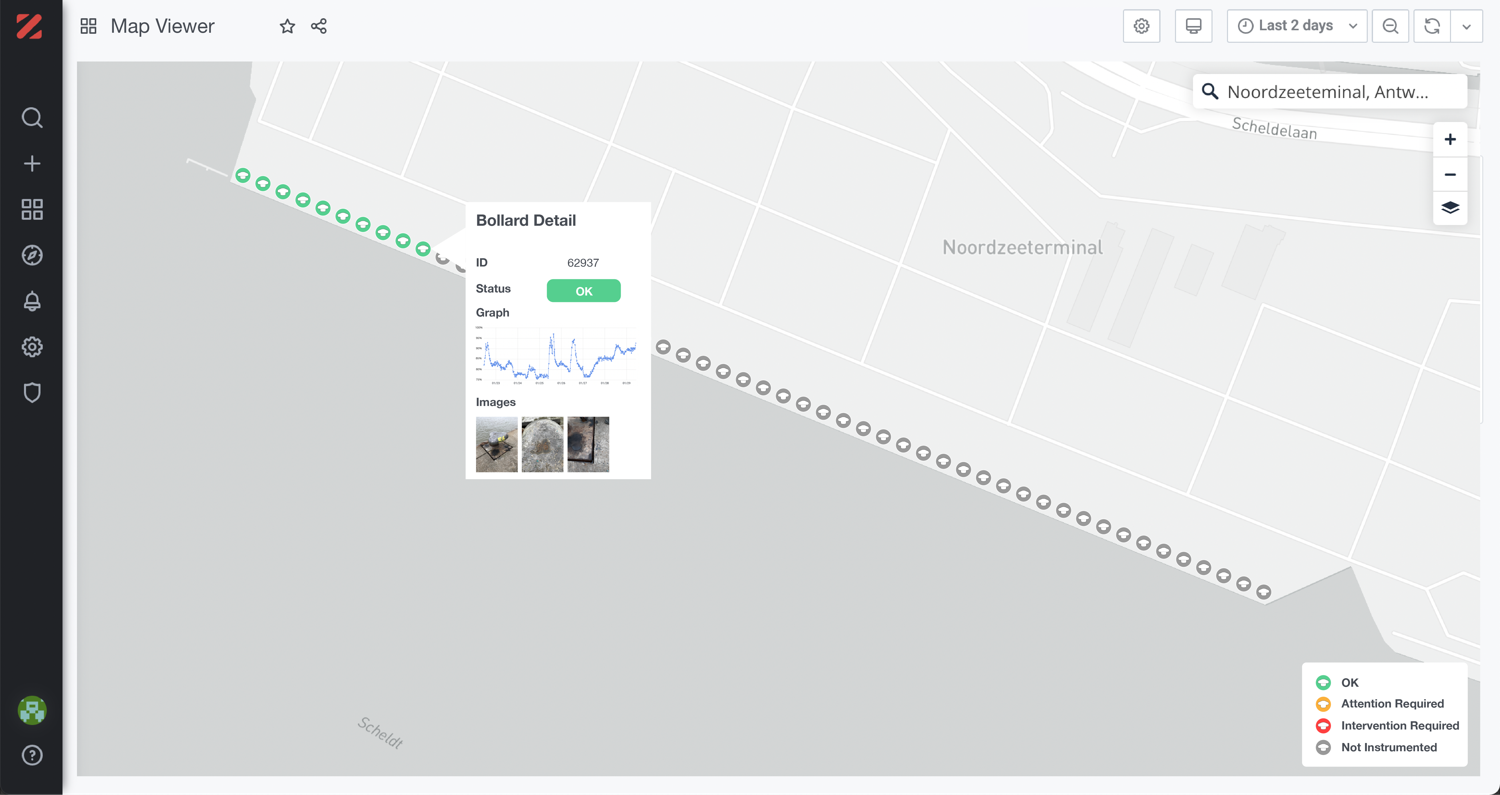Viewport: 1500px width, 795px height.
Task: Click the green OK legend swatch
Action: tap(1323, 683)
